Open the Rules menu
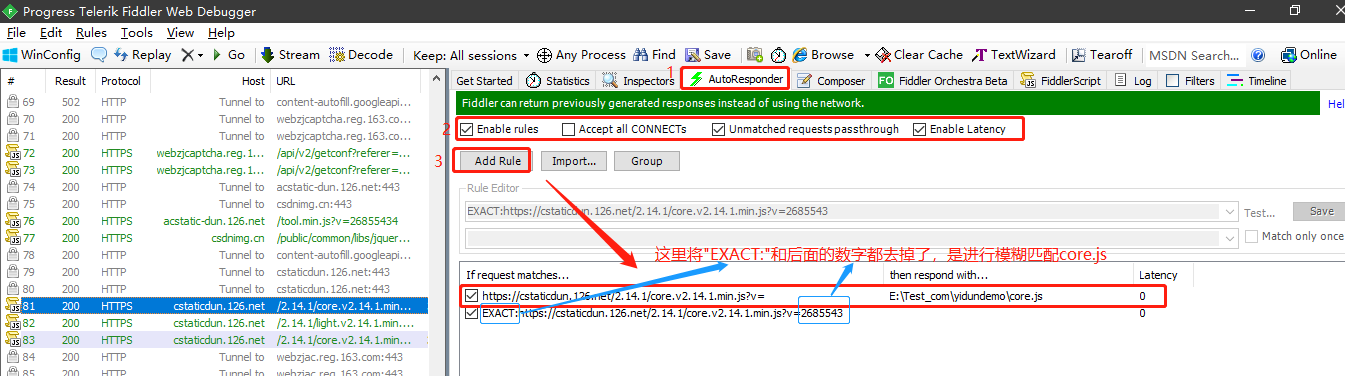 [x=91, y=33]
